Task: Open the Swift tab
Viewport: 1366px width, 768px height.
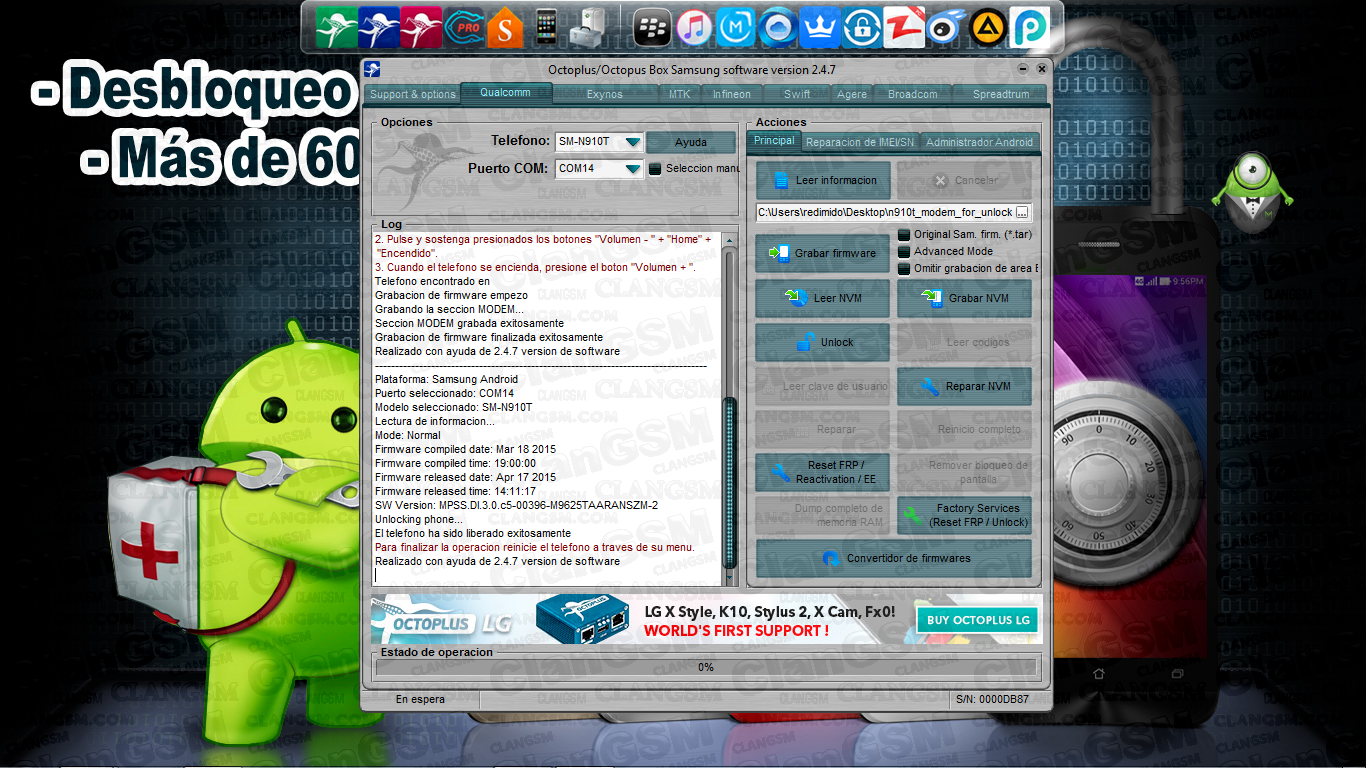Action: pos(797,94)
